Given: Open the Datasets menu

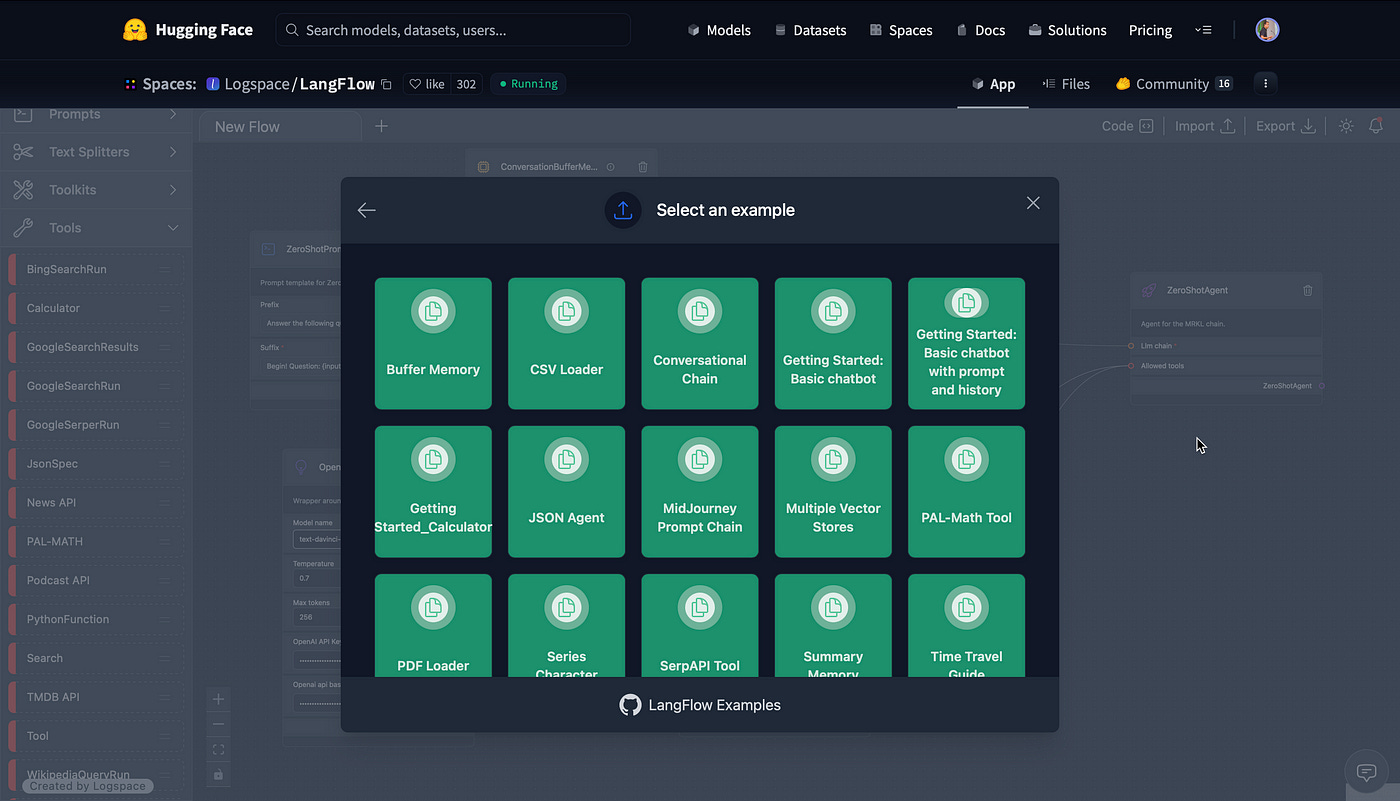Looking at the screenshot, I should (811, 30).
